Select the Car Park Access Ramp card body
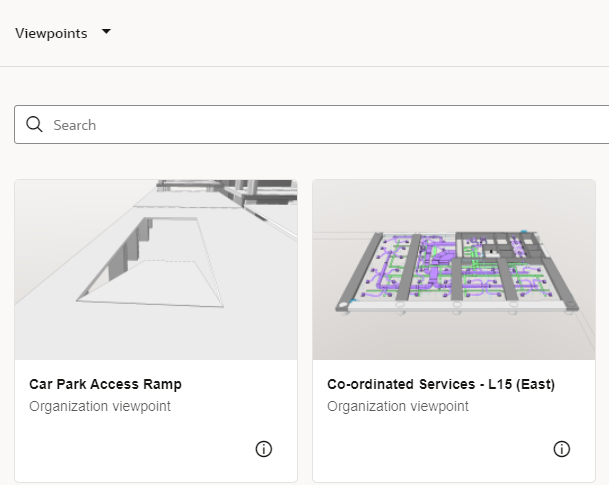The image size is (609, 485). pyautogui.click(x=156, y=421)
